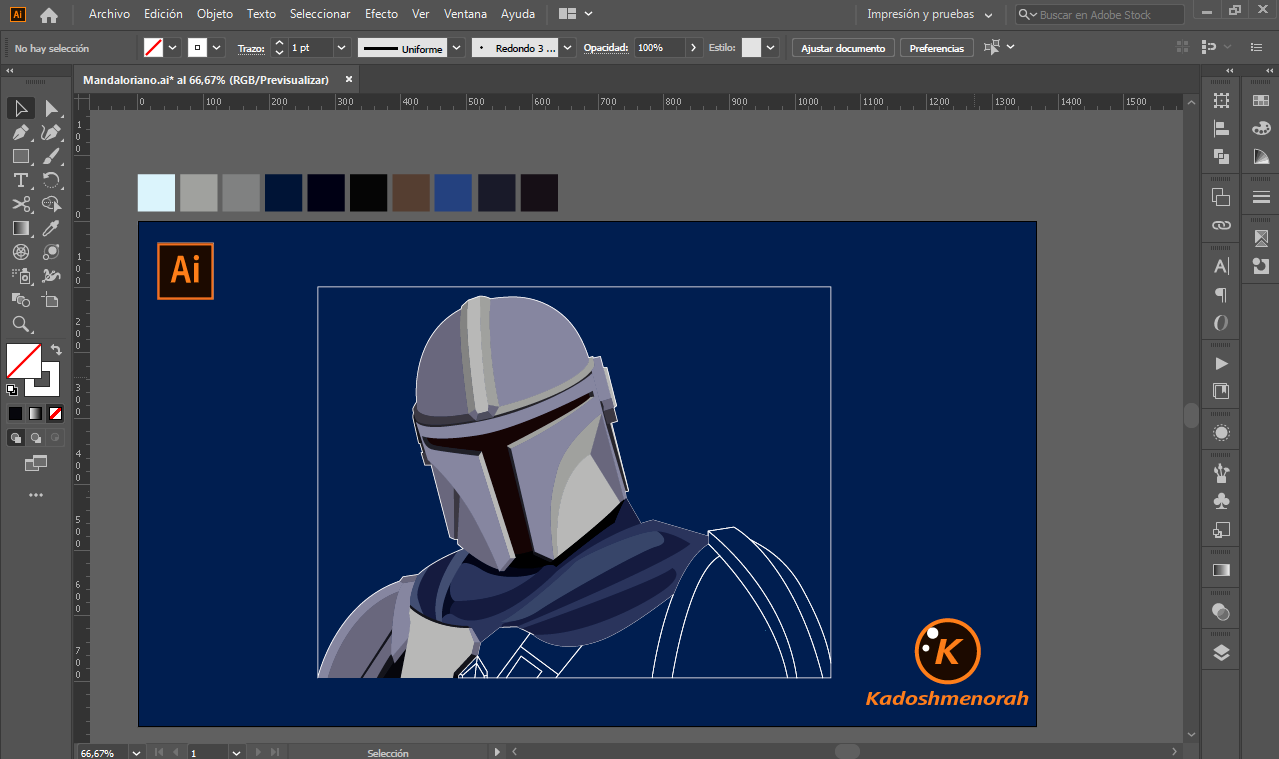Pick the Gradient tool in toolbar
The height and width of the screenshot is (759, 1279).
coord(20,228)
